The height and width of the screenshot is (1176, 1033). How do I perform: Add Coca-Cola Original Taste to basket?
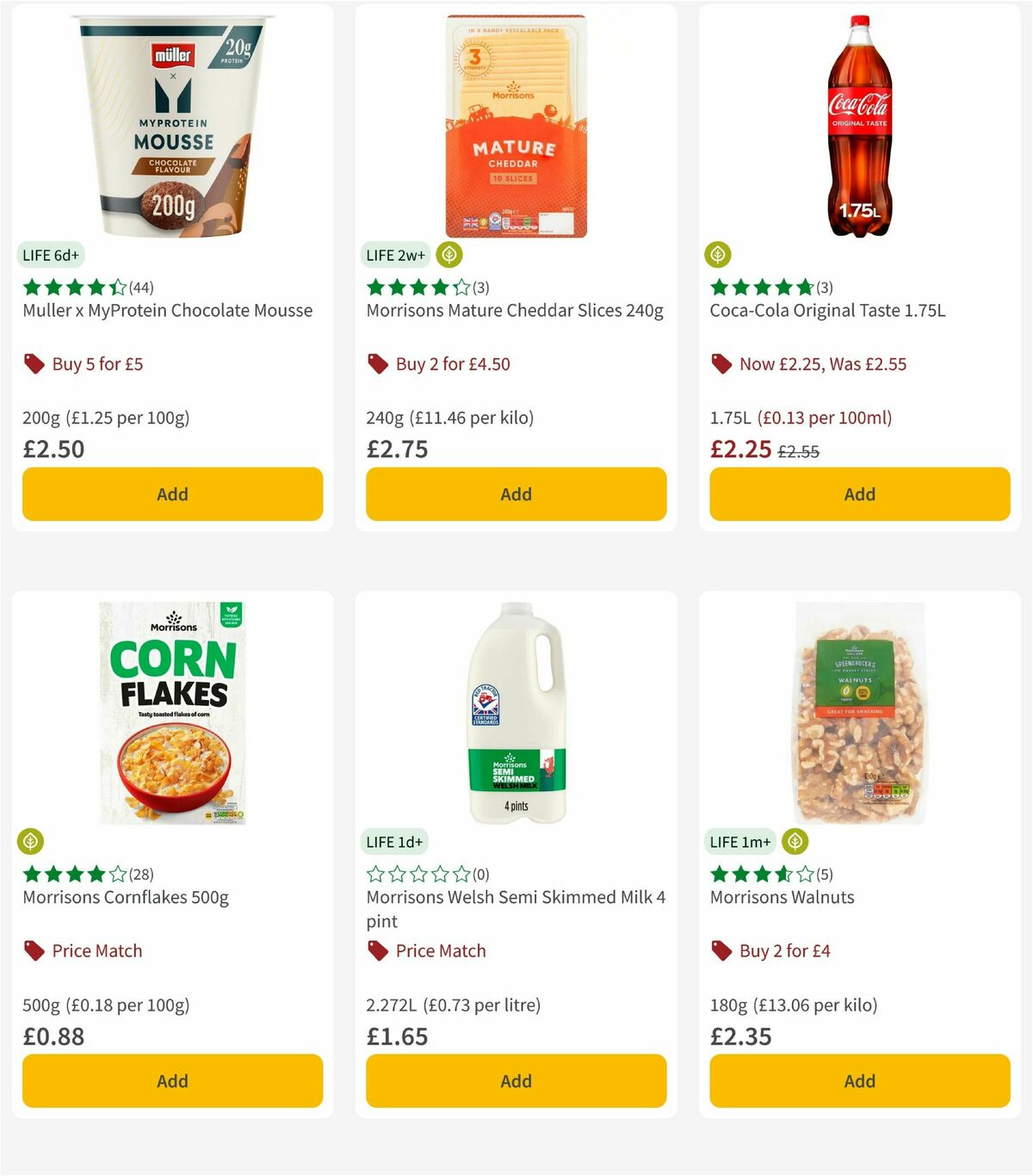tap(859, 494)
